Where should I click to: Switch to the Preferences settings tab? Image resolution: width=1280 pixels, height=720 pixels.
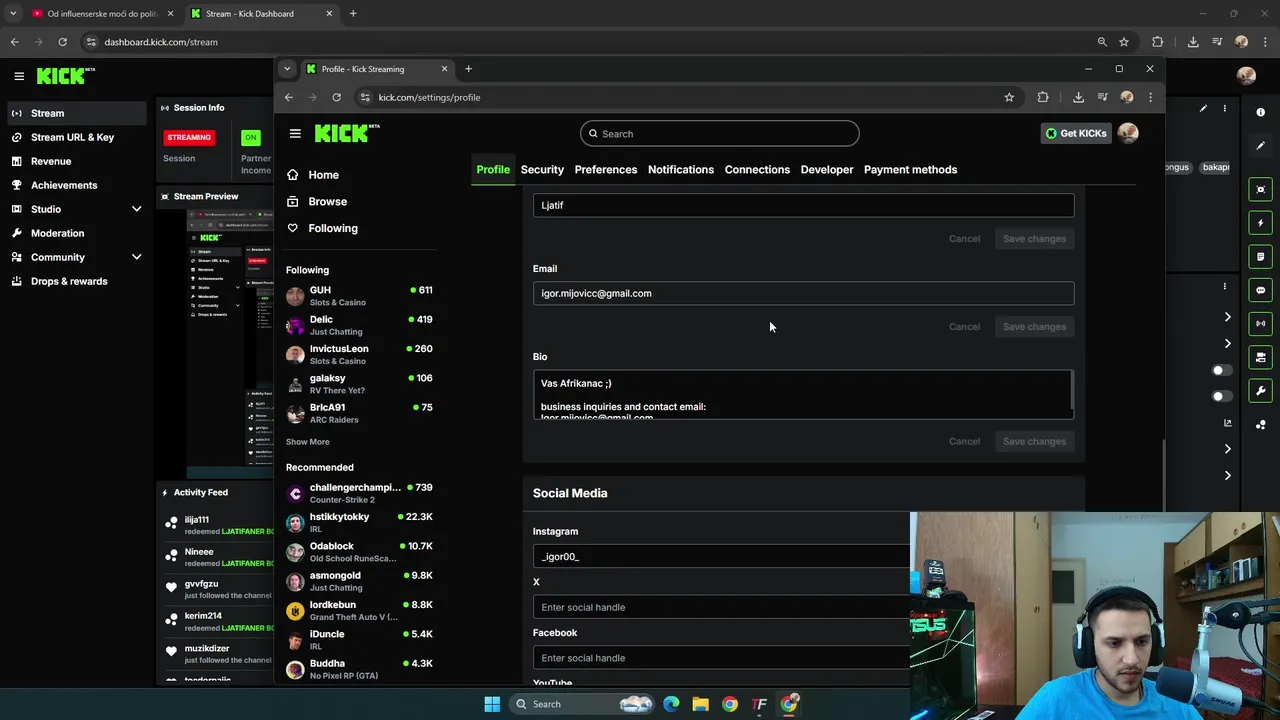pos(605,169)
